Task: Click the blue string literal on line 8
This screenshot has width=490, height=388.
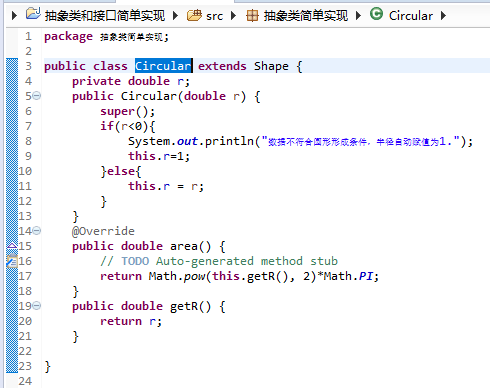Action: (361, 141)
